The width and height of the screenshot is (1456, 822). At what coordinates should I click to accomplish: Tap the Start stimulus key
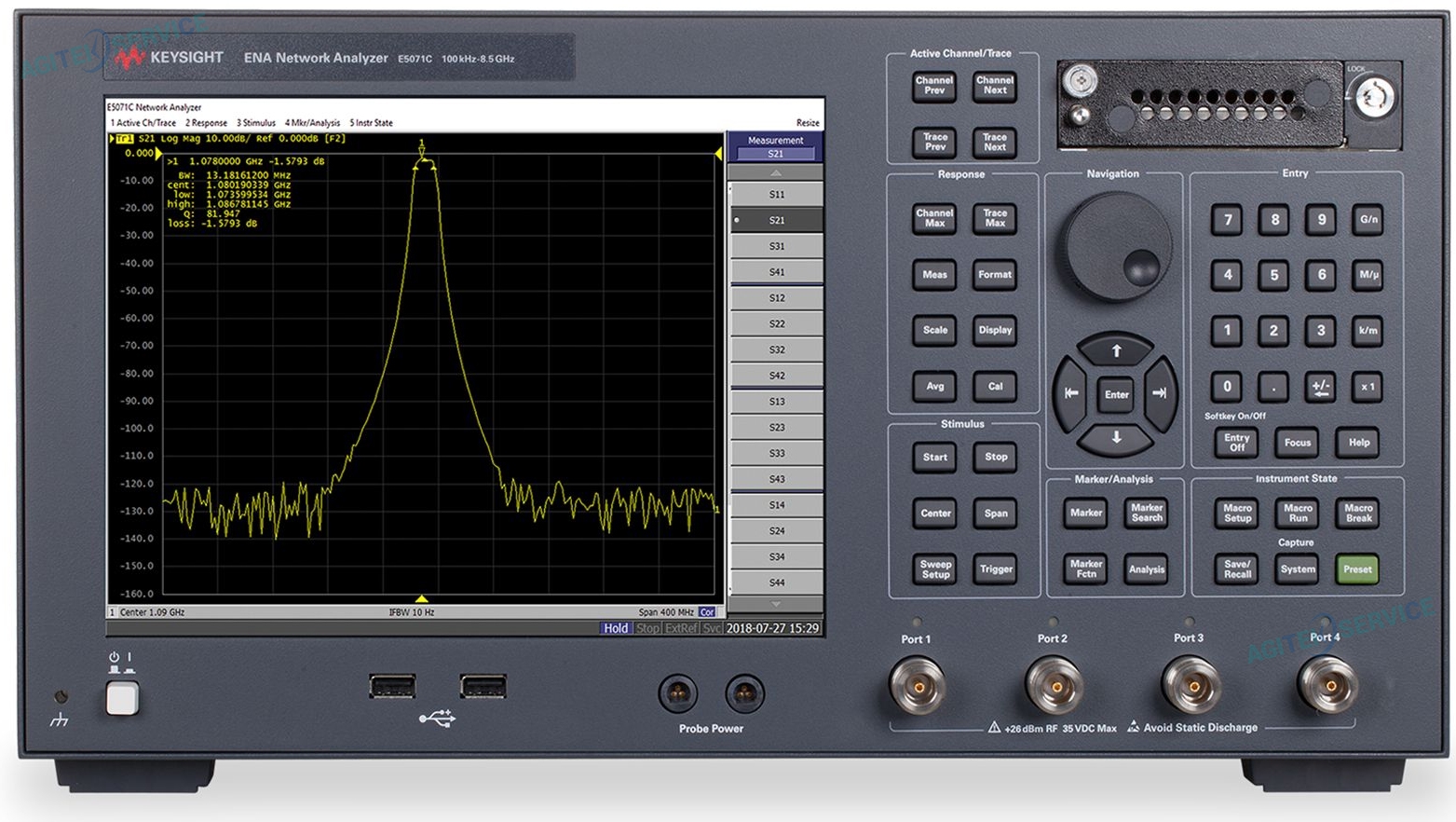coord(934,458)
